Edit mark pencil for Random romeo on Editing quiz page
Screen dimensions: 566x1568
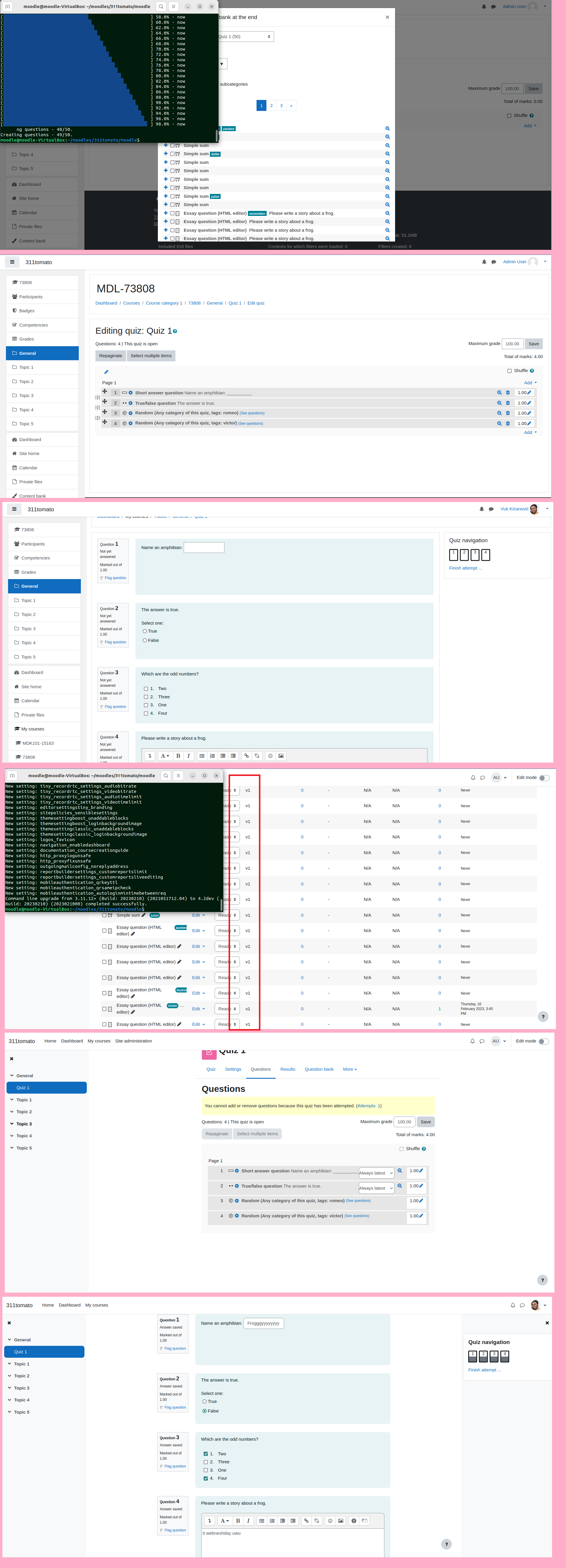pos(529,413)
